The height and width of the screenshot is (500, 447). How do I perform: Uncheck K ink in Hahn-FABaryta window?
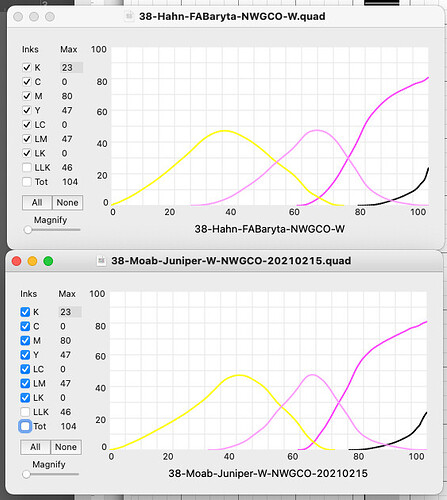tap(27, 68)
